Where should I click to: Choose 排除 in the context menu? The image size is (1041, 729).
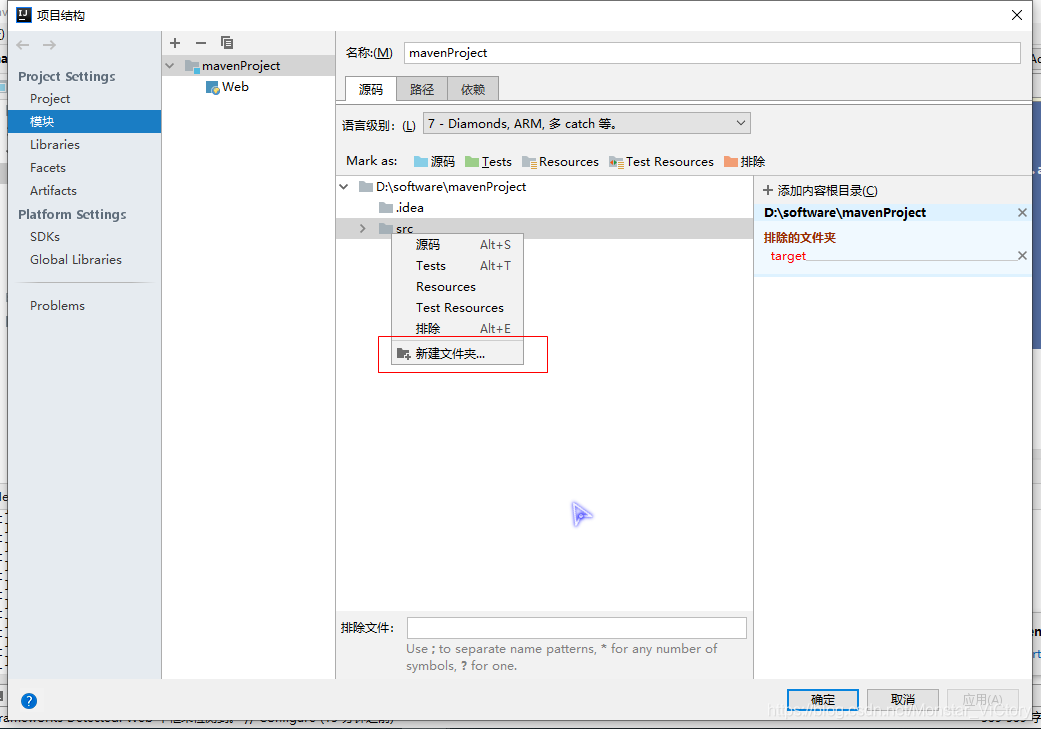pyautogui.click(x=458, y=329)
